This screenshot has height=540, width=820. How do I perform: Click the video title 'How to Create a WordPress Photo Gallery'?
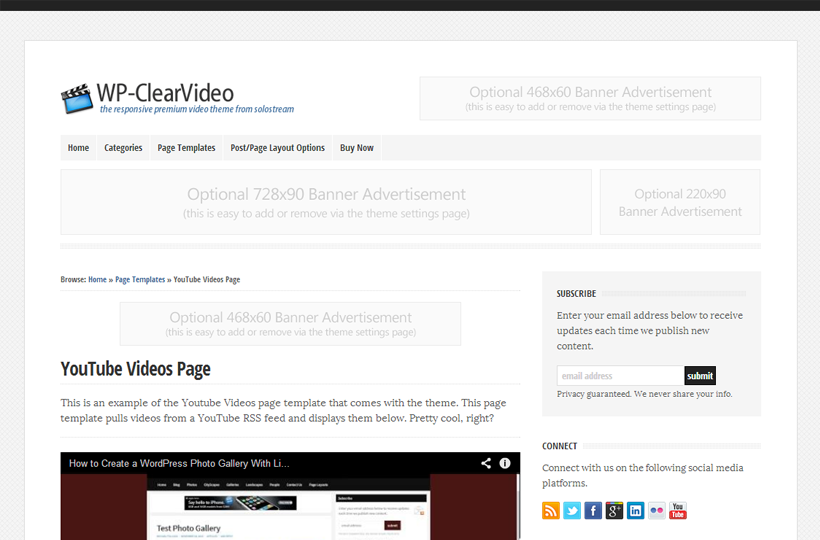[179, 464]
